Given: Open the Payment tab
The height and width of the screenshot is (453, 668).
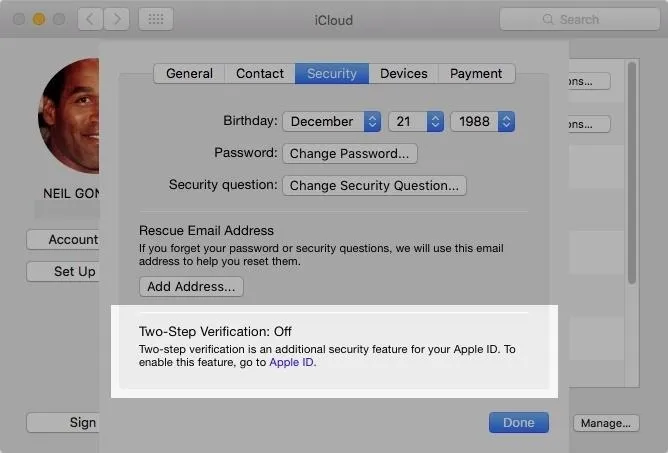Looking at the screenshot, I should (x=476, y=73).
